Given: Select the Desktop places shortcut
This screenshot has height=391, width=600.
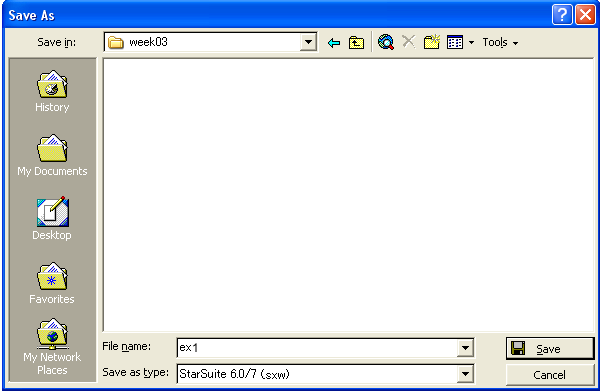Looking at the screenshot, I should coord(52,219).
